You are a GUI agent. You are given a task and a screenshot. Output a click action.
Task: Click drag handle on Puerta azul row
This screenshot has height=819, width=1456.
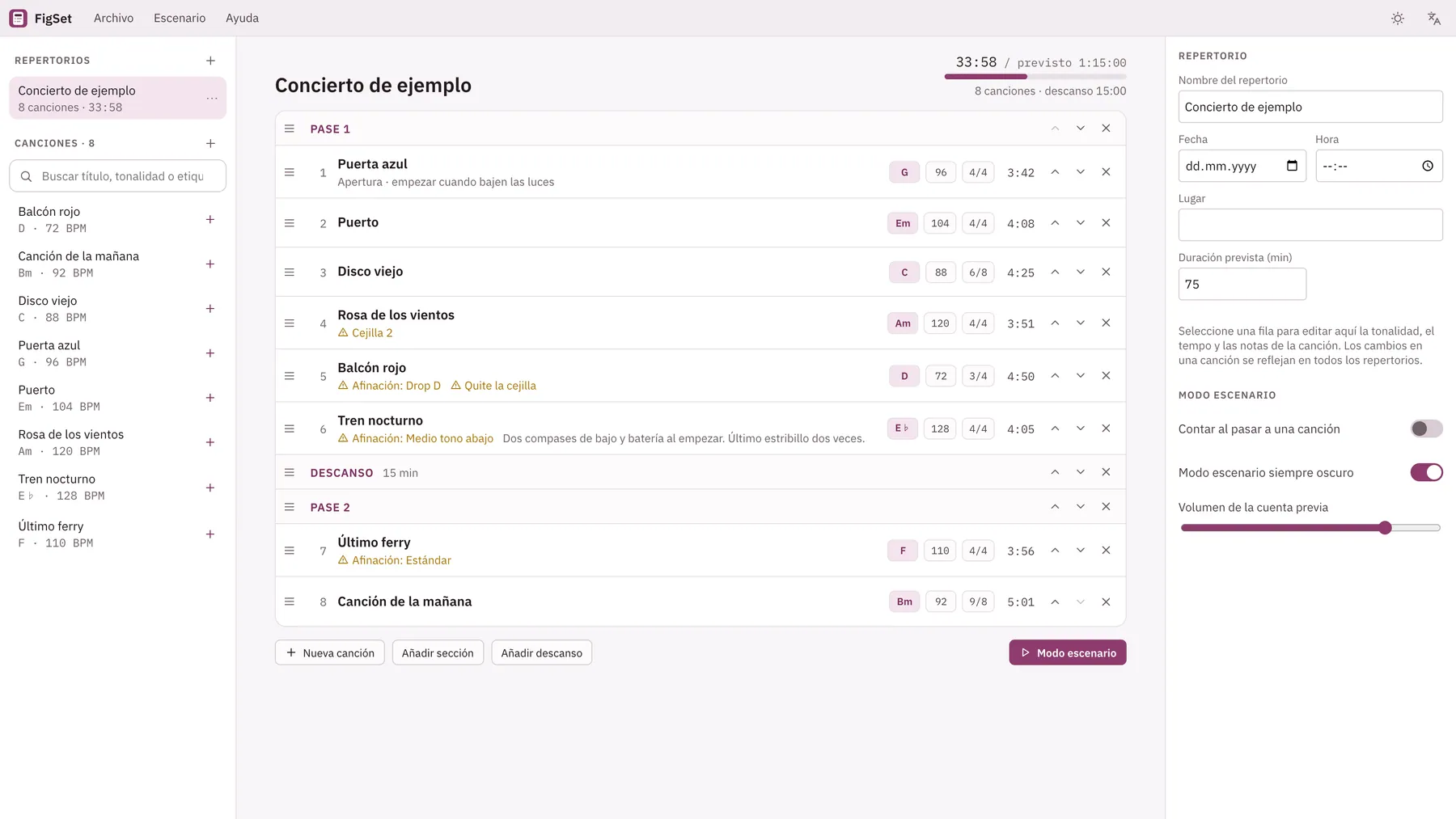tap(290, 172)
